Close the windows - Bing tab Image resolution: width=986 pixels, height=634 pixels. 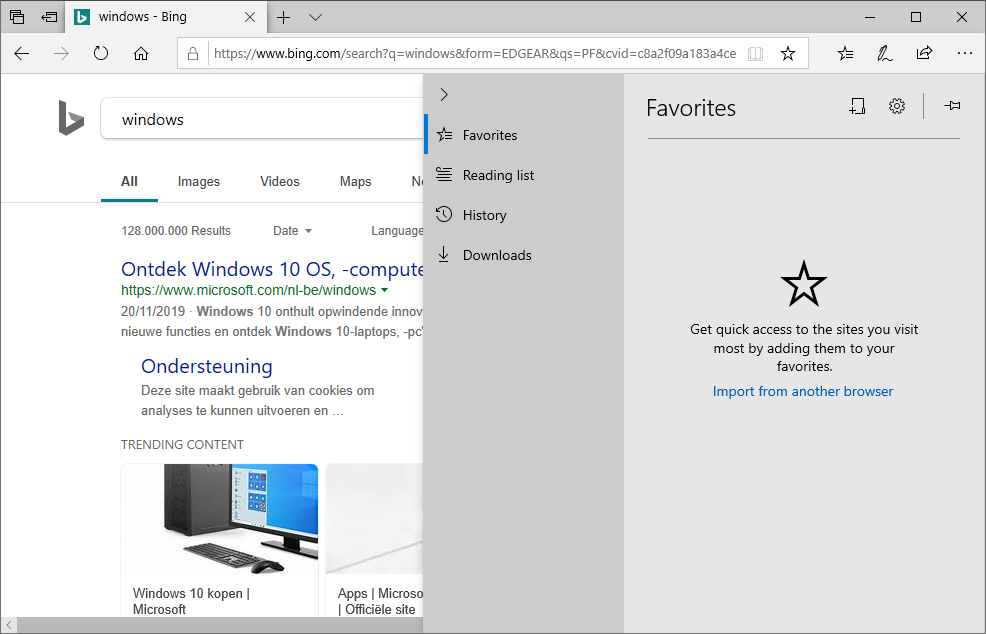[x=250, y=17]
